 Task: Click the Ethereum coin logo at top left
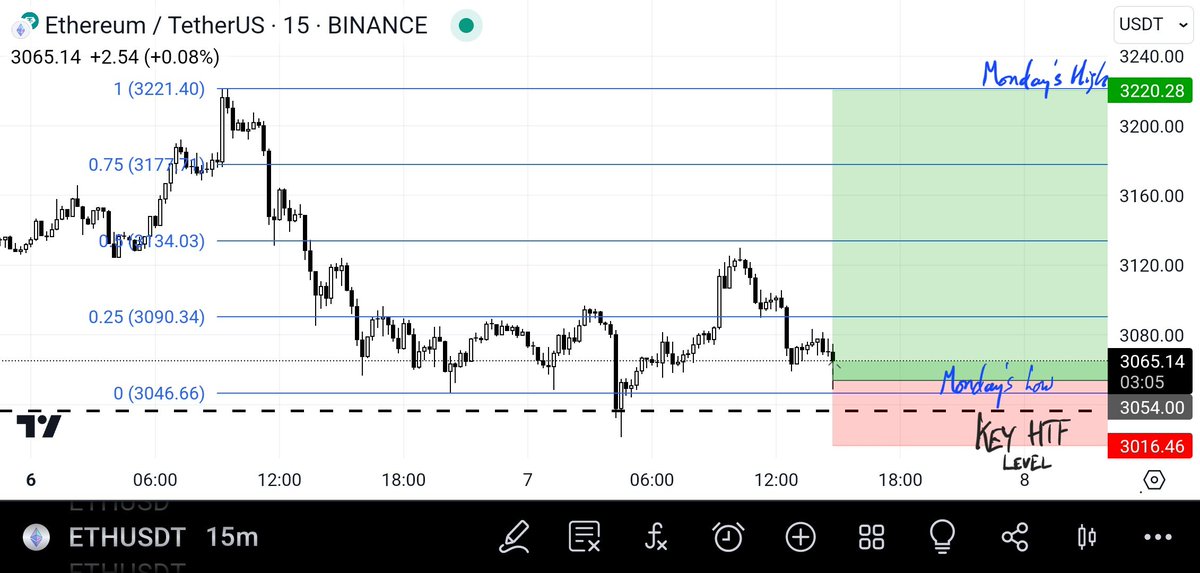tap(25, 24)
